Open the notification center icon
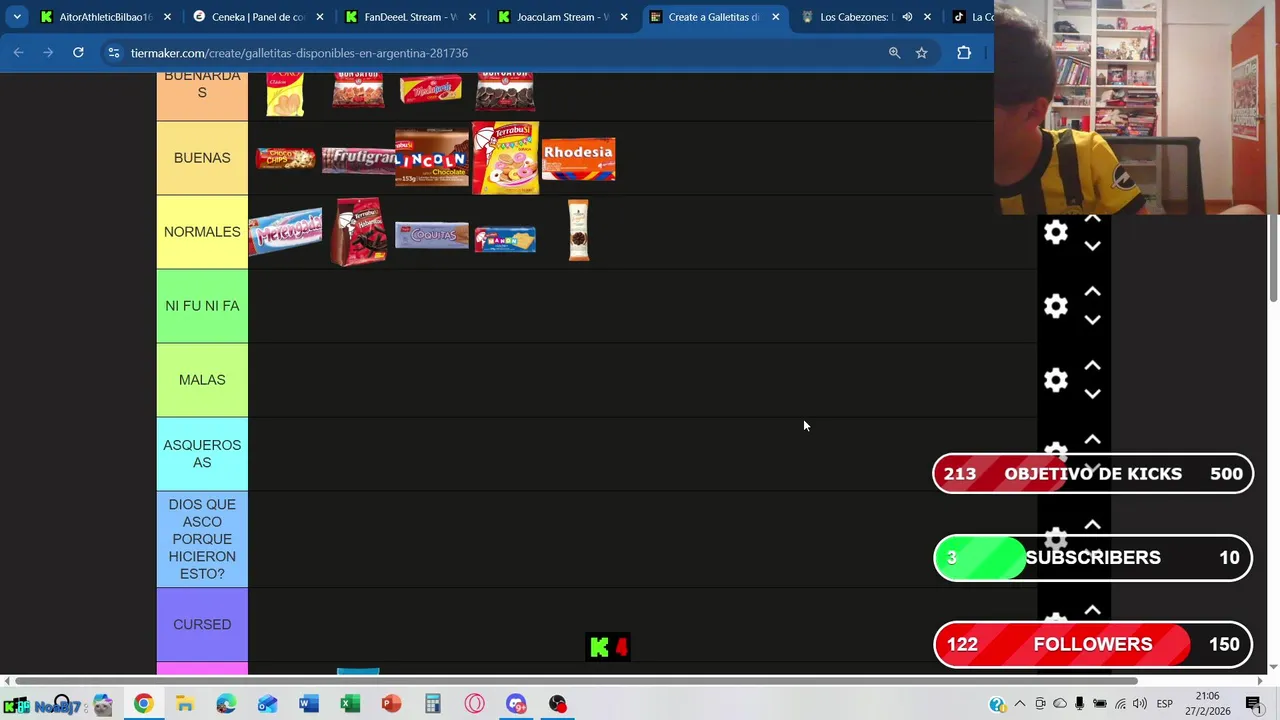This screenshot has height=720, width=1280. 1253,704
